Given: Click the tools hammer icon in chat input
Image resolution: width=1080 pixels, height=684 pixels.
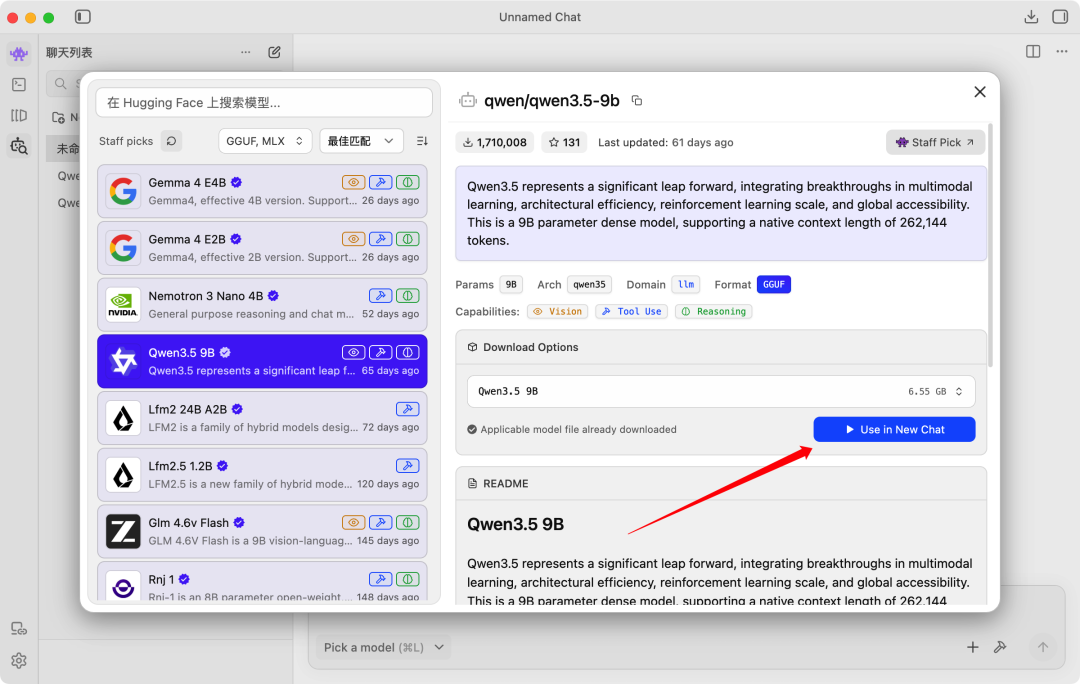Looking at the screenshot, I should pyautogui.click(x=1000, y=647).
